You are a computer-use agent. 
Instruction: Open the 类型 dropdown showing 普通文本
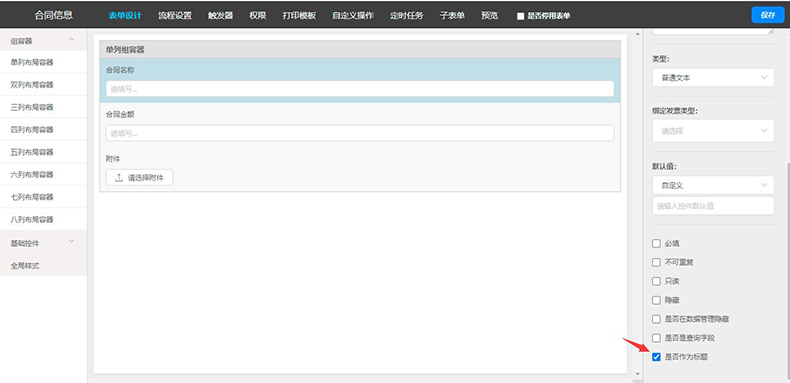pos(713,78)
